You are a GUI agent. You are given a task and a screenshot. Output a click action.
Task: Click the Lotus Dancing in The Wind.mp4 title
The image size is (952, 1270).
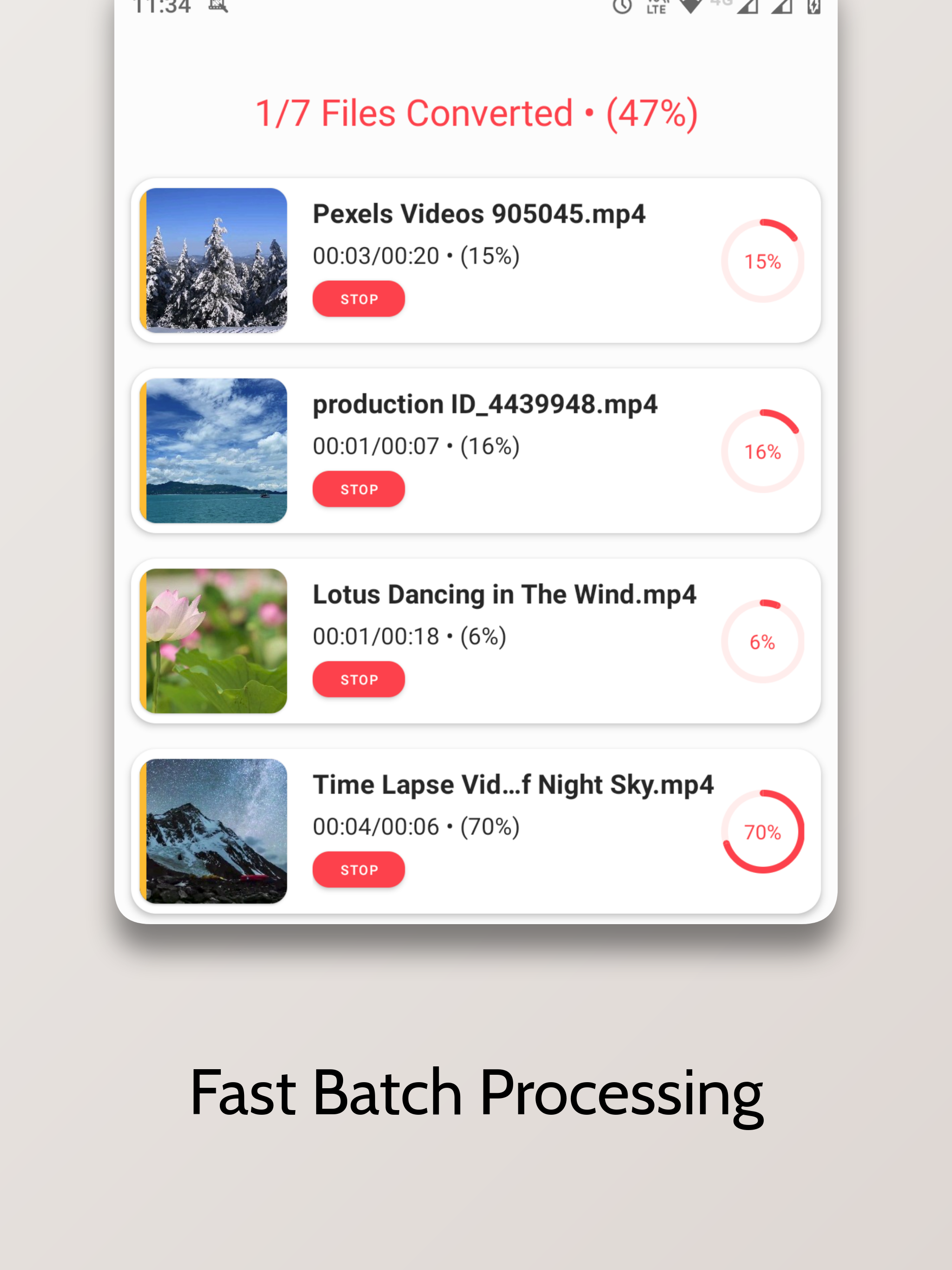tap(504, 594)
